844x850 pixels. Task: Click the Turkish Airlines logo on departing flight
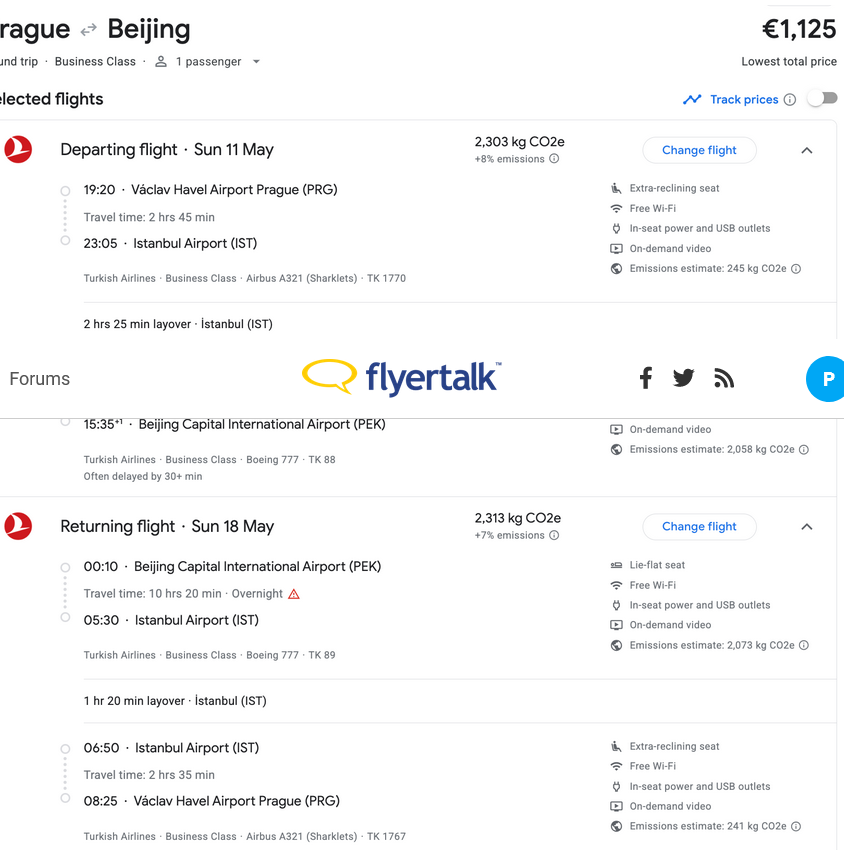18,150
